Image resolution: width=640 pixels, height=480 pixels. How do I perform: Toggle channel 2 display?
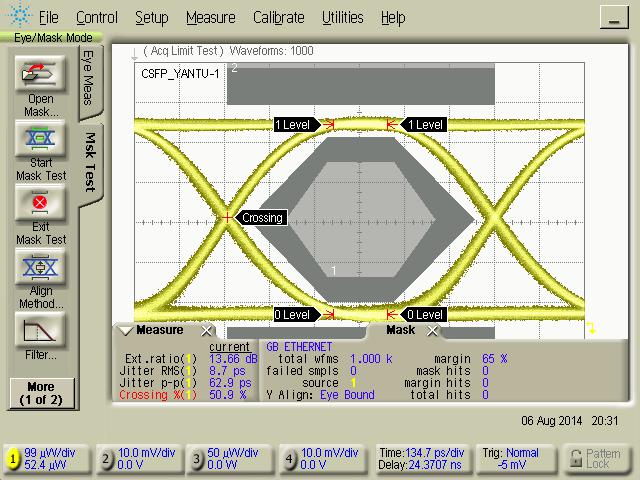pyautogui.click(x=106, y=459)
